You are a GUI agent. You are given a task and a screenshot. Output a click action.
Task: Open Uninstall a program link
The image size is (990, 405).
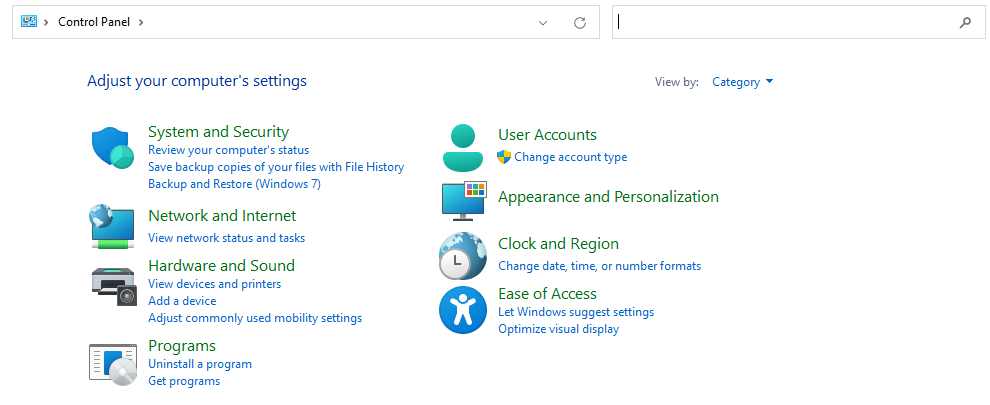point(200,364)
